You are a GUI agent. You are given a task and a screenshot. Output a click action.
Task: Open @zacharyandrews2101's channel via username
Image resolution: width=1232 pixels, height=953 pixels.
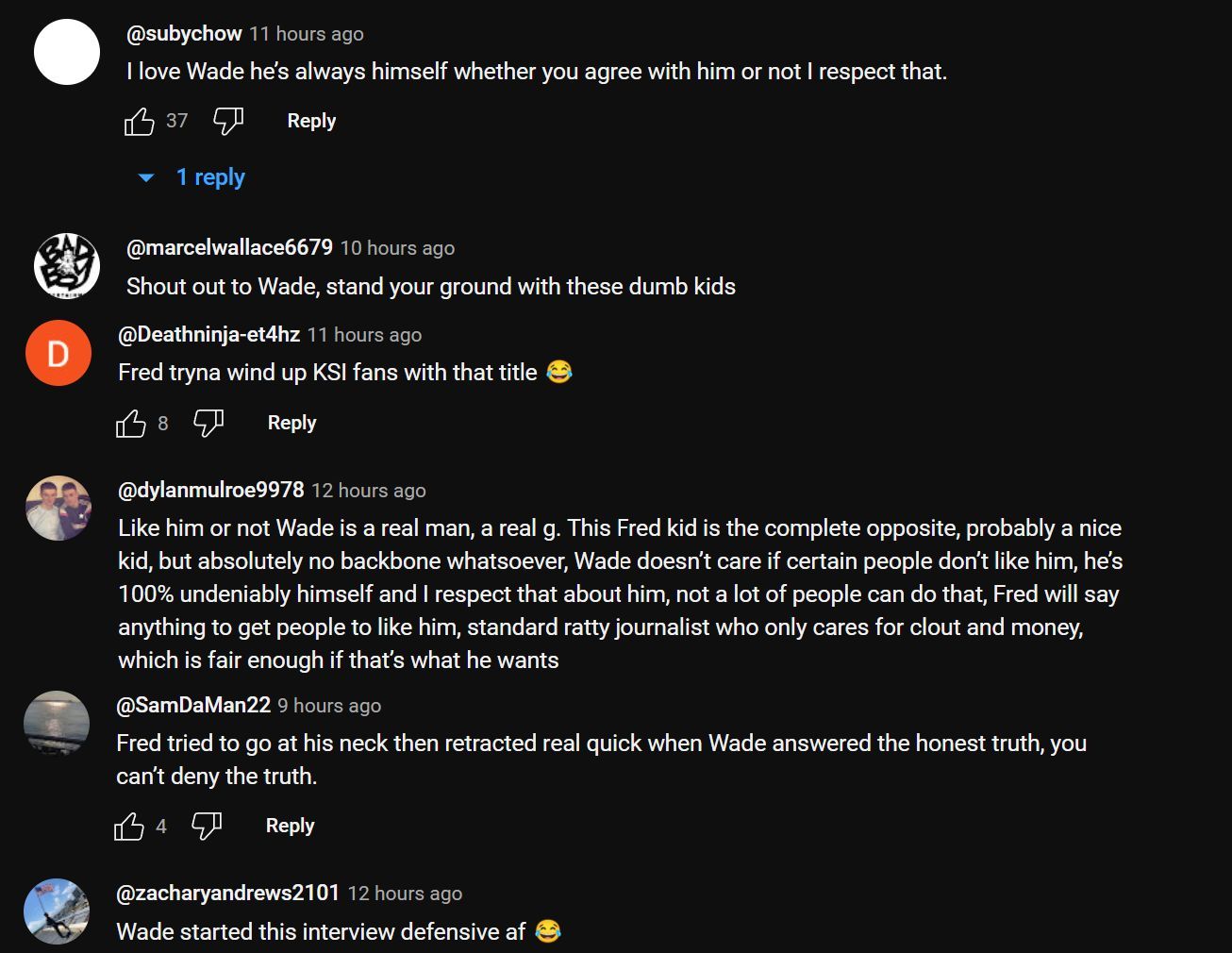tap(227, 893)
